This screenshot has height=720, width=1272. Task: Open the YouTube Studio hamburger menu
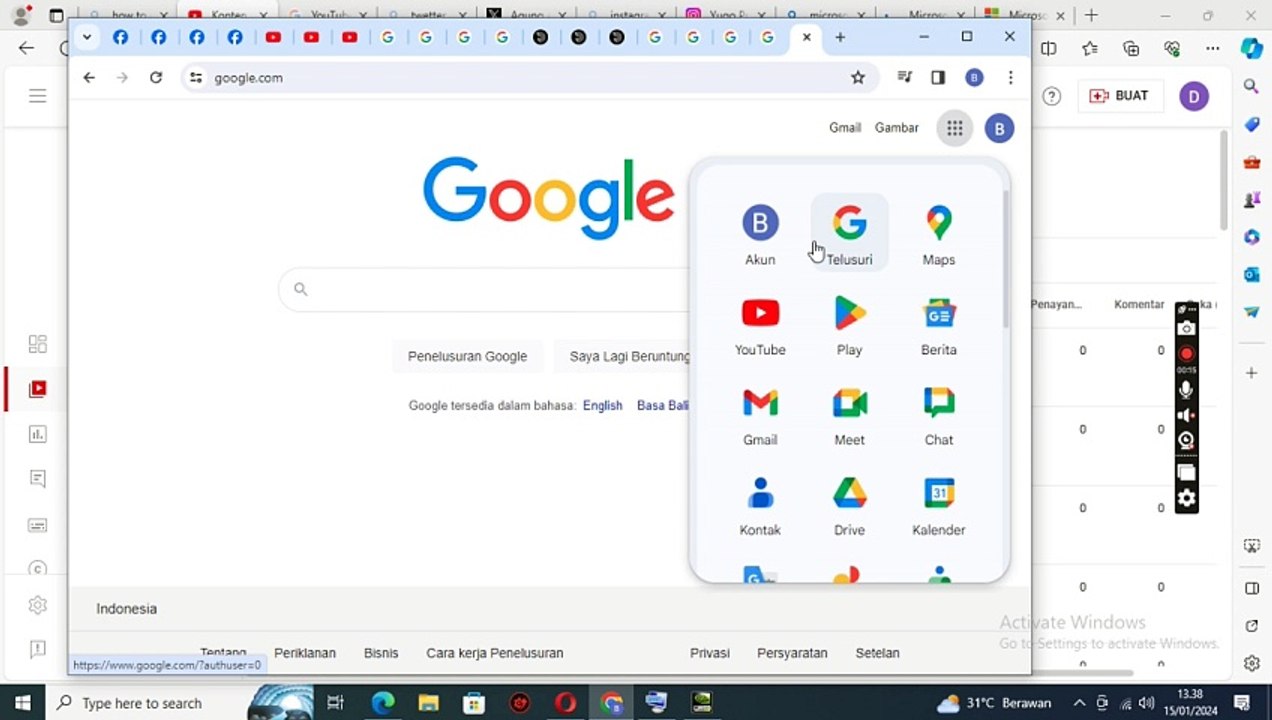pyautogui.click(x=37, y=96)
